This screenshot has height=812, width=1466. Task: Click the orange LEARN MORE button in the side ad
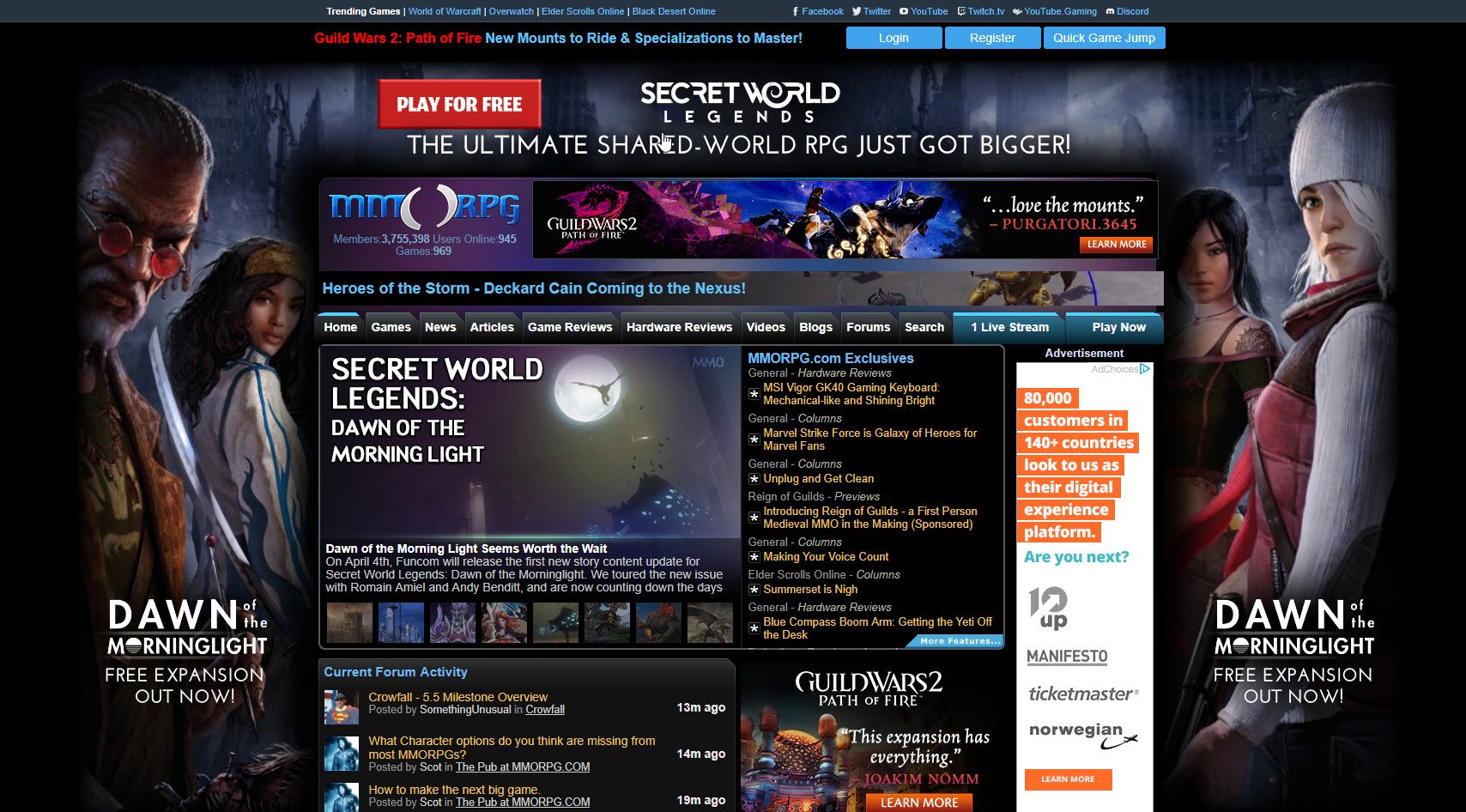1068,779
